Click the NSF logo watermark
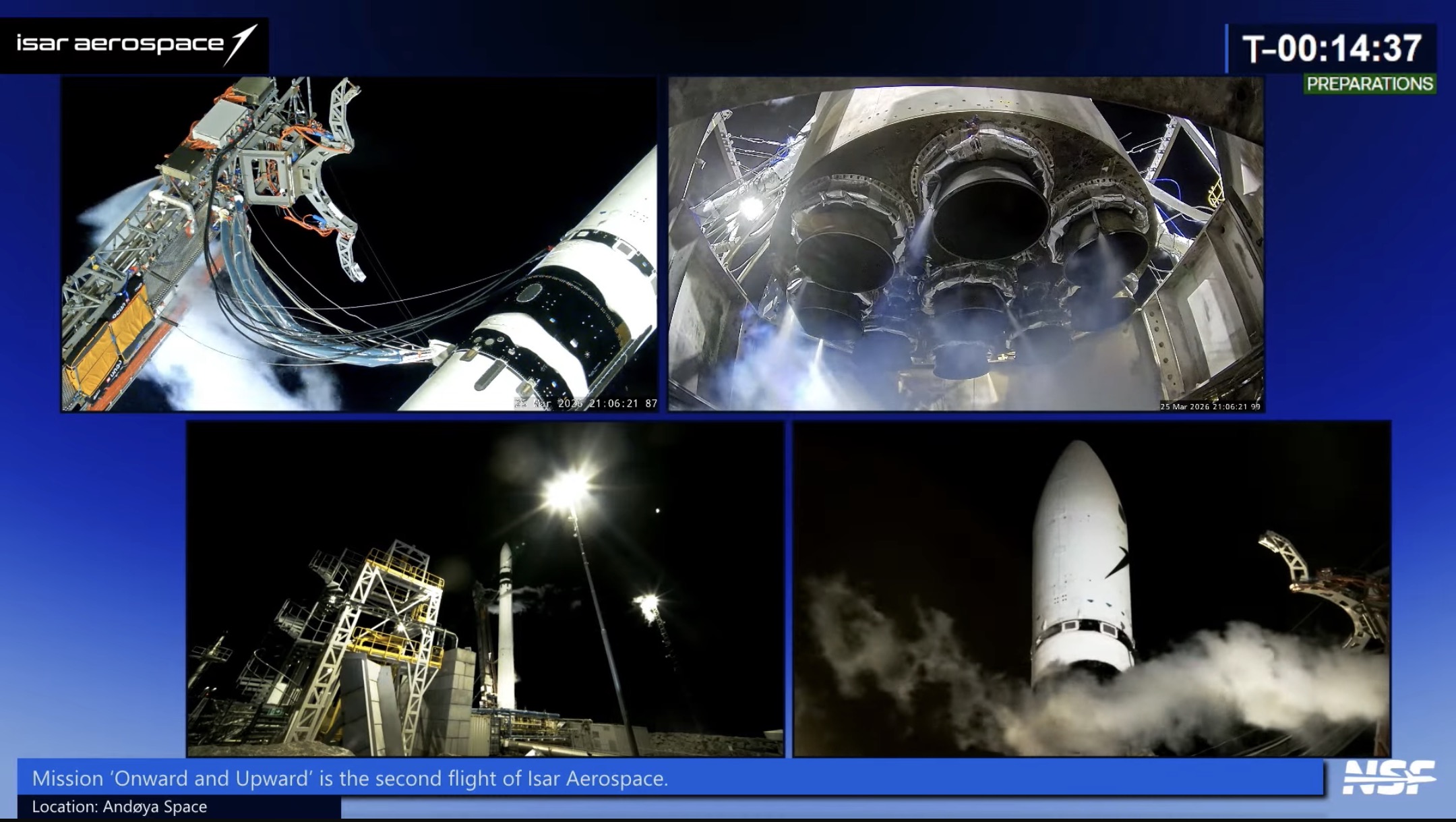1456x822 pixels. point(1389,778)
